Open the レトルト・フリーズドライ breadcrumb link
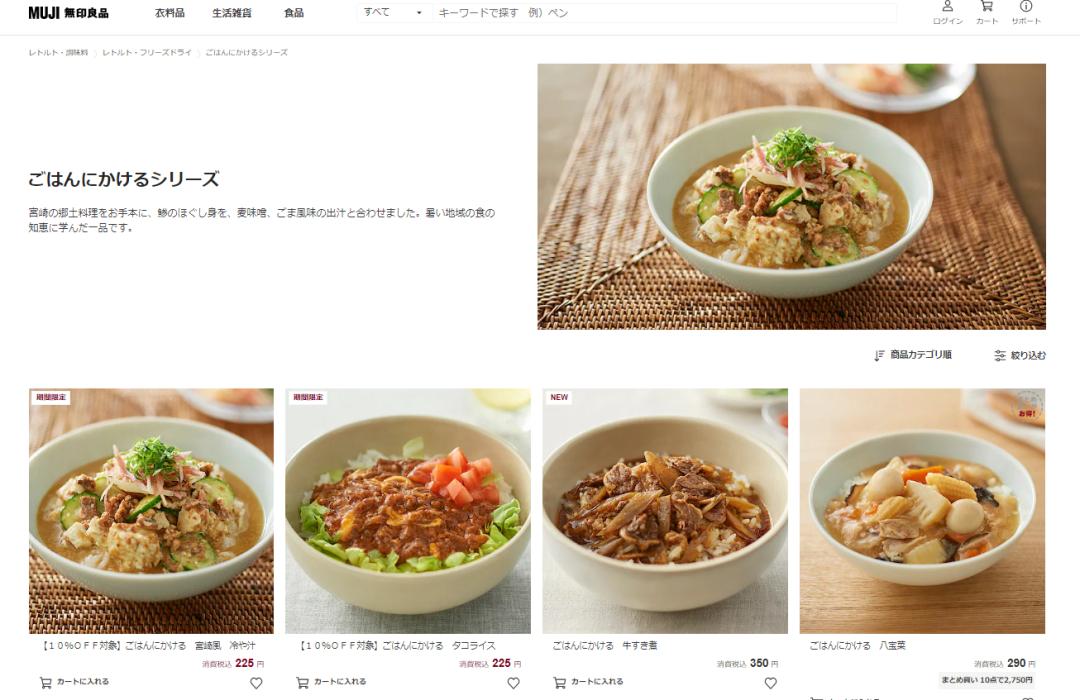The image size is (1080, 700). [x=147, y=52]
